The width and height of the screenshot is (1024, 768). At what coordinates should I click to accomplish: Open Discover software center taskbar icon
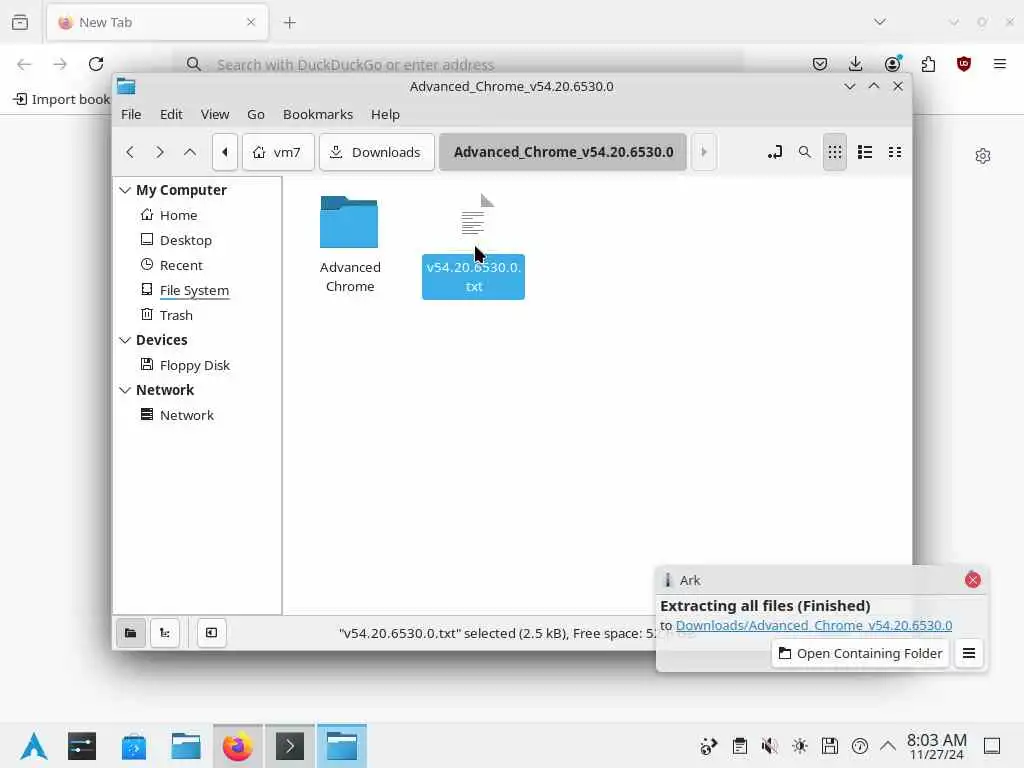coord(134,746)
